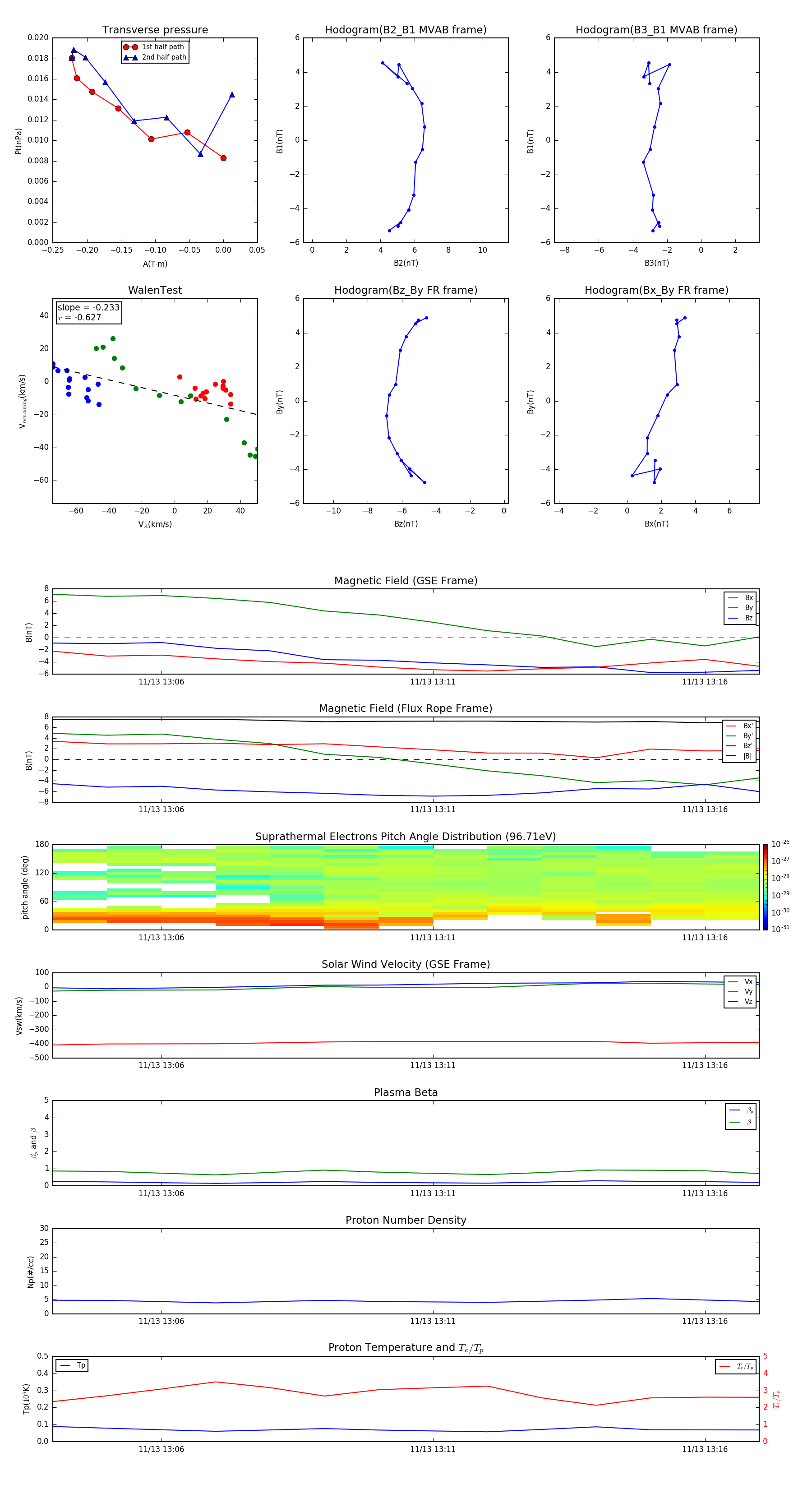This screenshot has height=1489, width=812.
Task: Click '11/13 13:11' tick under Proton Temperature plot
Action: (x=433, y=1449)
